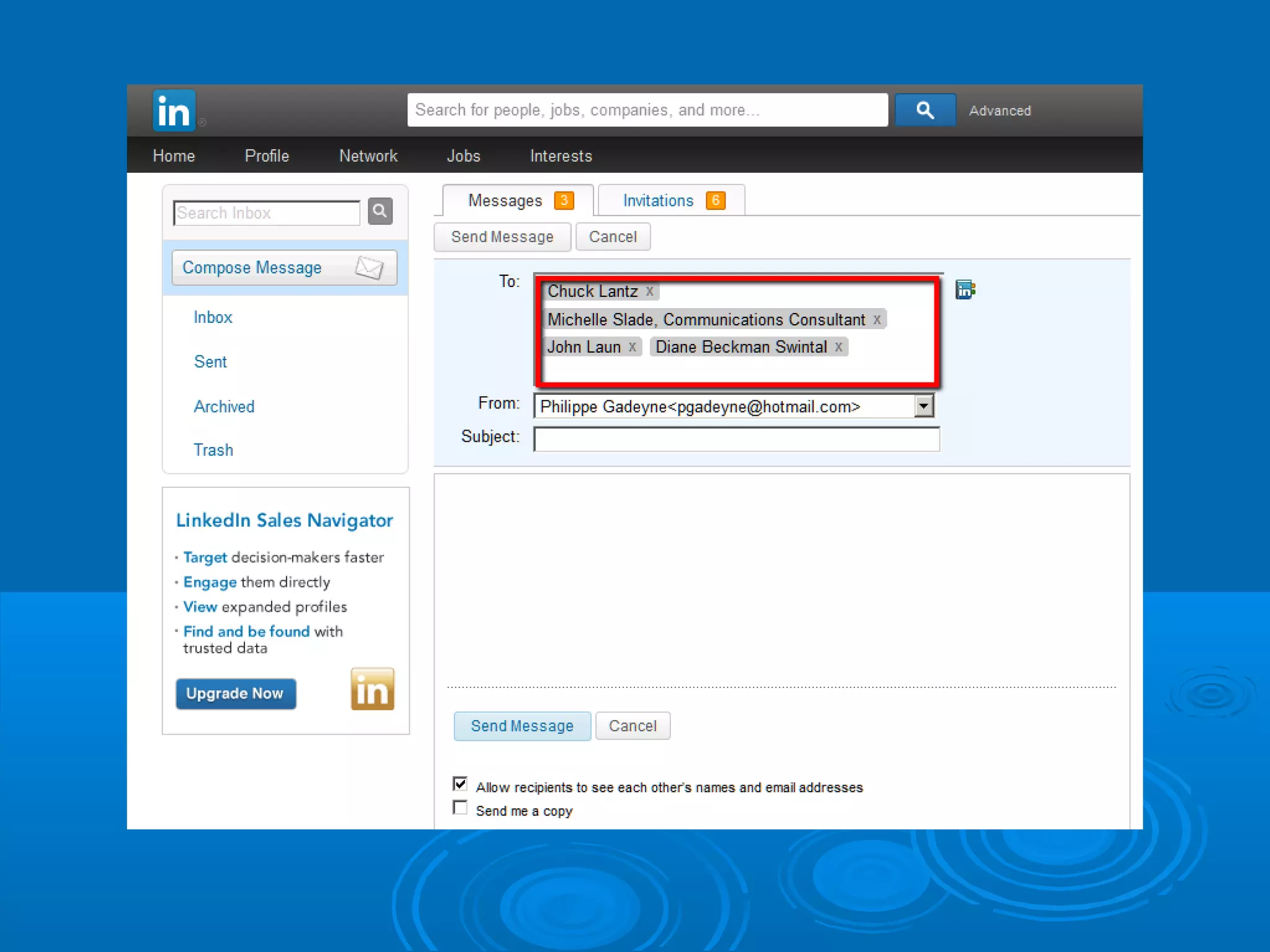The width and height of the screenshot is (1270, 952).
Task: Click the gold LinkedIn premium icon
Action: point(372,689)
